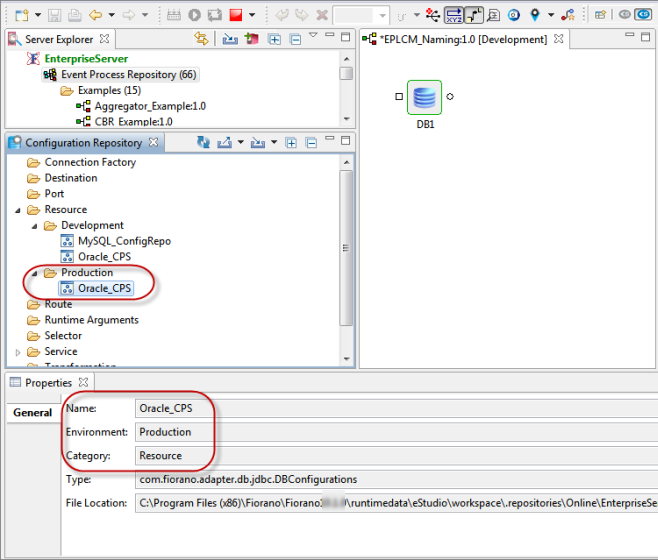Viewport: 658px width, 560px height.
Task: Toggle the stepped route layout button
Action: point(474,16)
